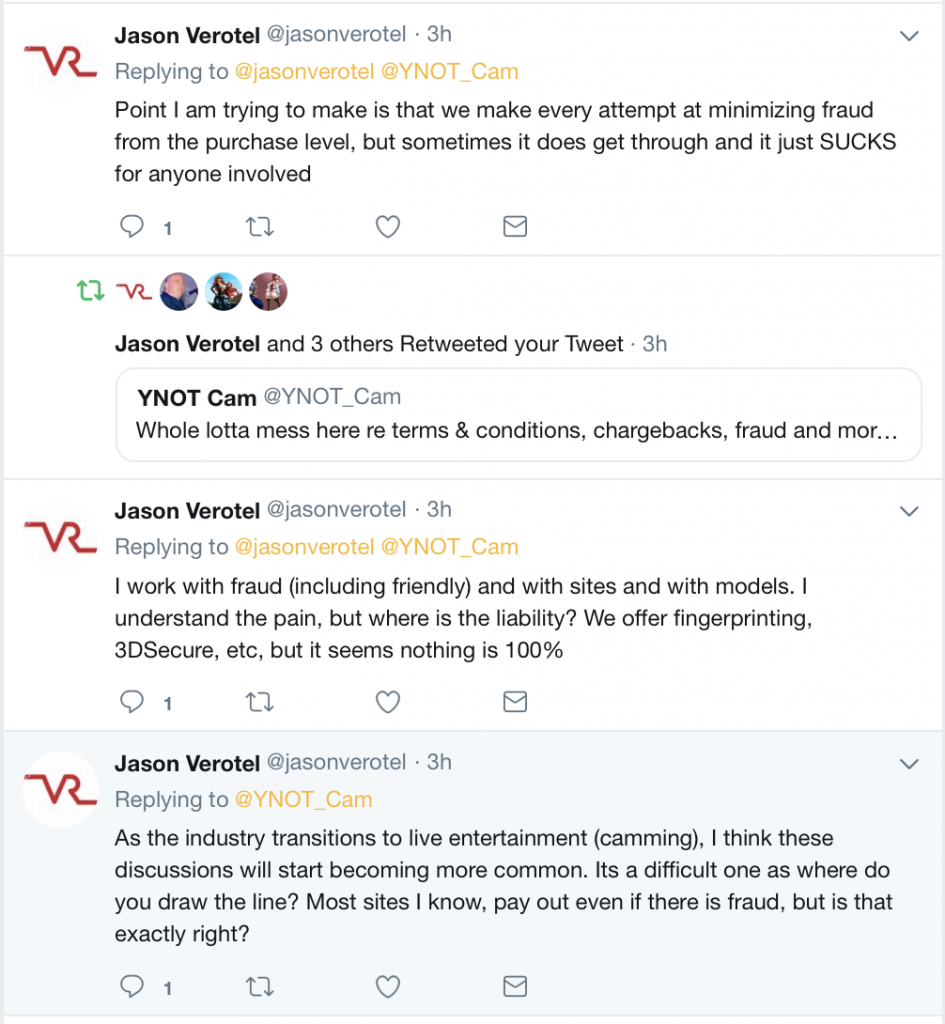This screenshot has height=1024, width=945.
Task: Retweet the 'I work with fraud' tweet
Action: coord(259,702)
